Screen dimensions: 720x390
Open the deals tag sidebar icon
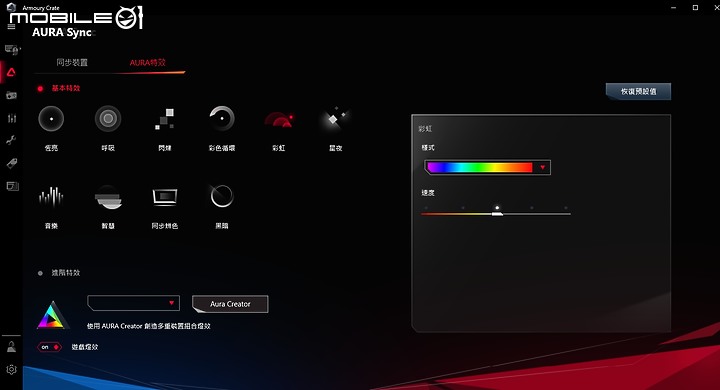11,163
